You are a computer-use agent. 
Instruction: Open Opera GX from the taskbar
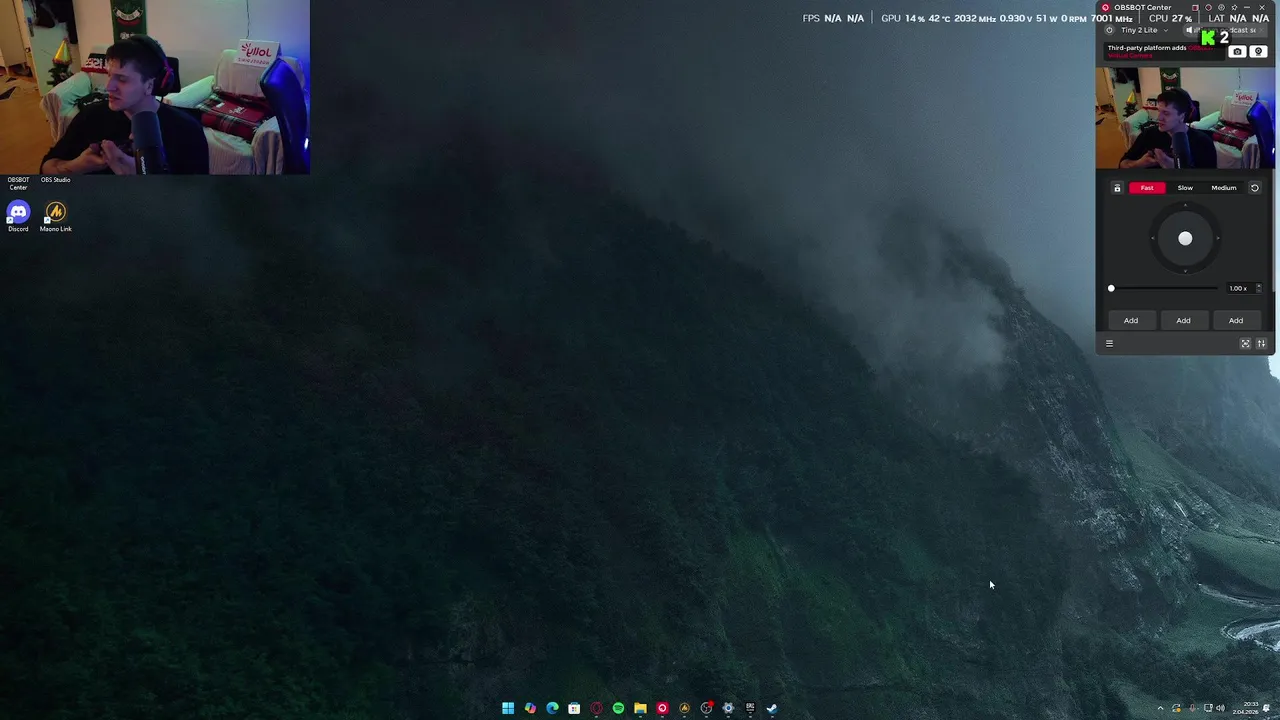[x=596, y=708]
